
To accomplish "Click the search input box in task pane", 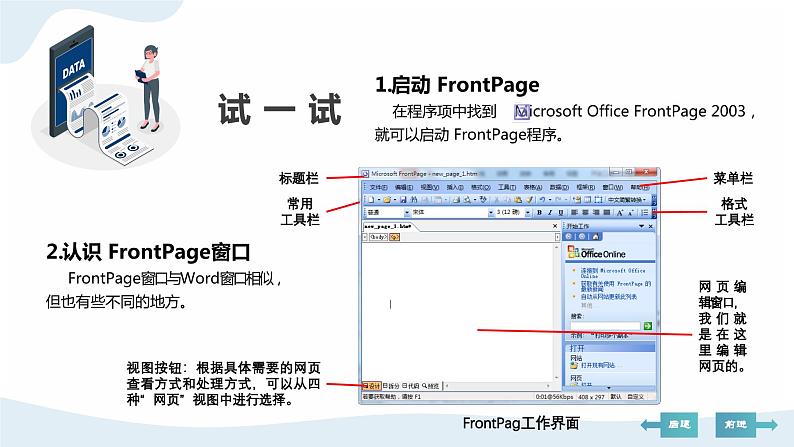I will coord(604,325).
